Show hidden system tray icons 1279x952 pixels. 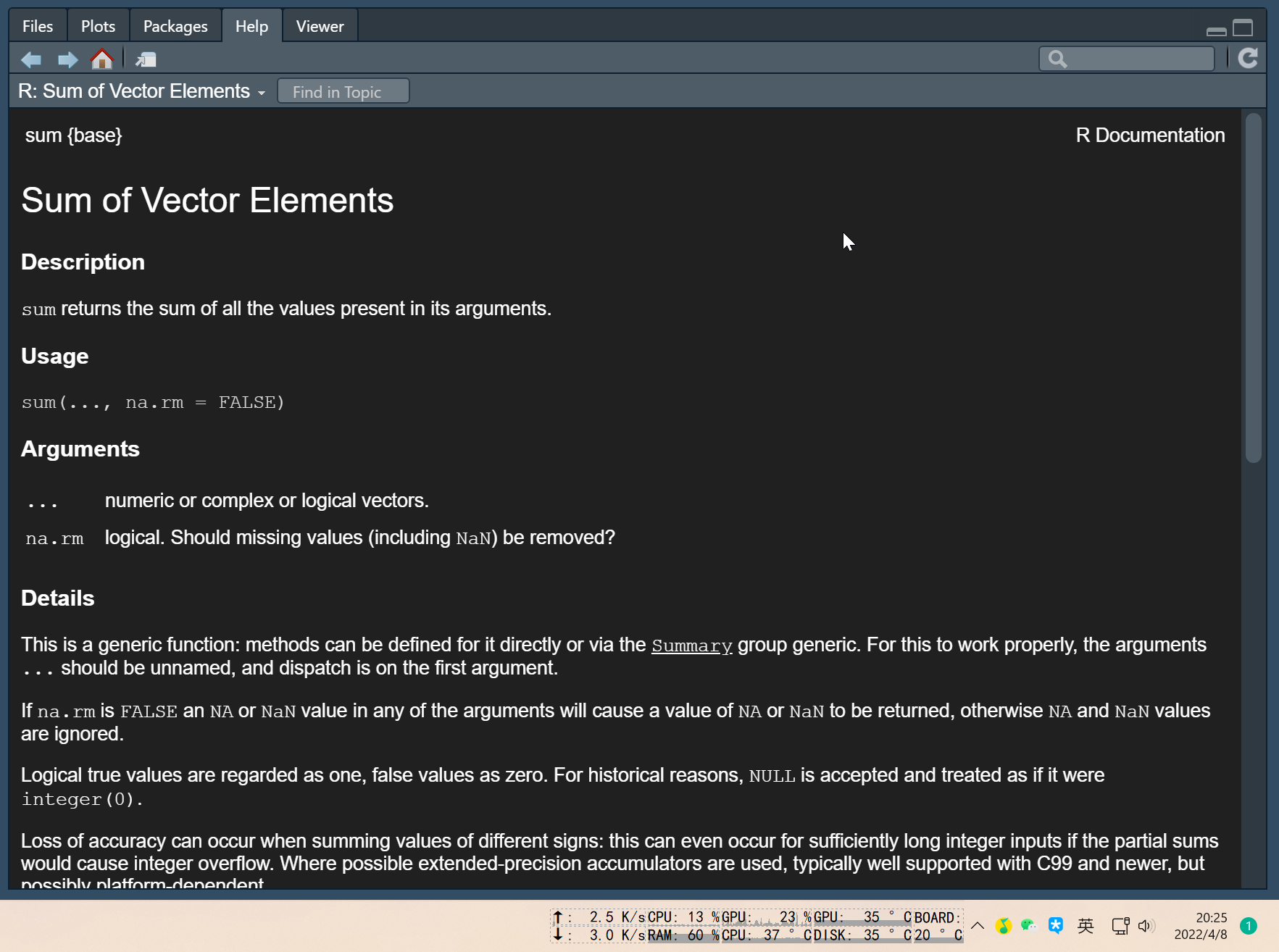tap(978, 926)
